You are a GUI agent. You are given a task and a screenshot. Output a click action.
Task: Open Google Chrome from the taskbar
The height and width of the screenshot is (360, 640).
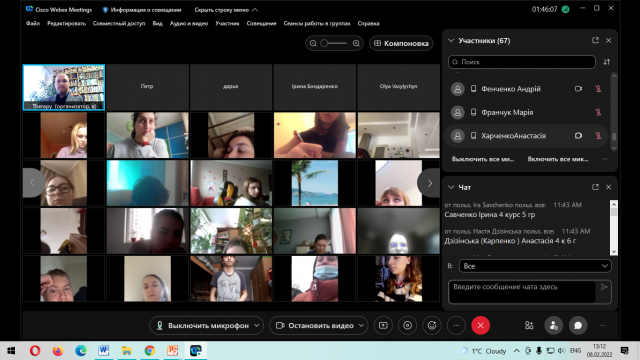(150, 351)
